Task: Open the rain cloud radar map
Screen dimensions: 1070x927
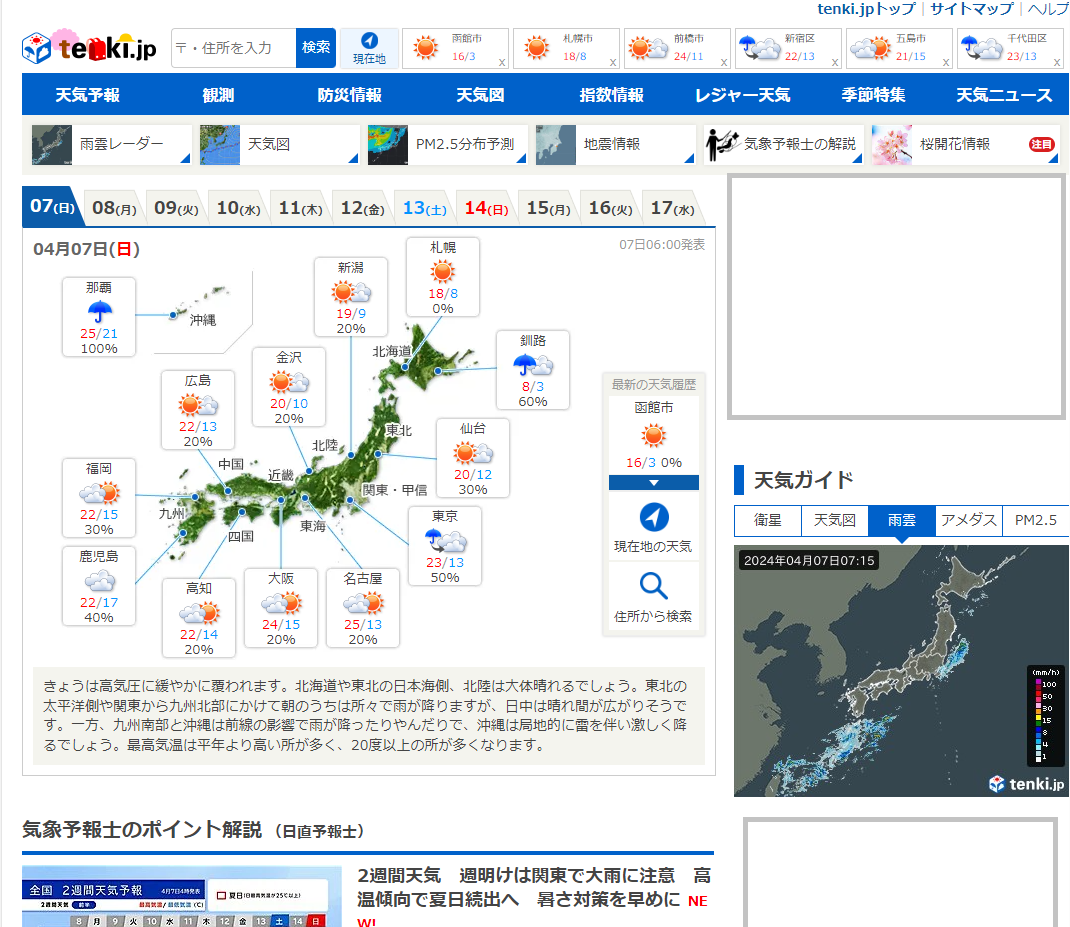Action: (x=901, y=670)
